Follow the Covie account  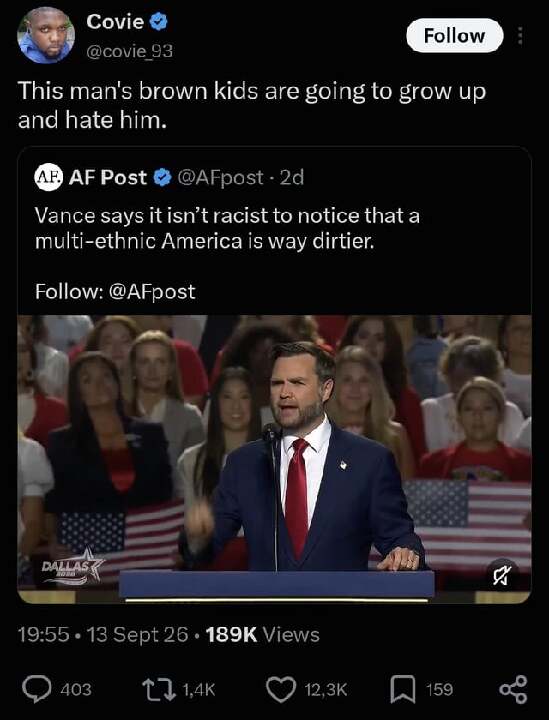point(454,35)
